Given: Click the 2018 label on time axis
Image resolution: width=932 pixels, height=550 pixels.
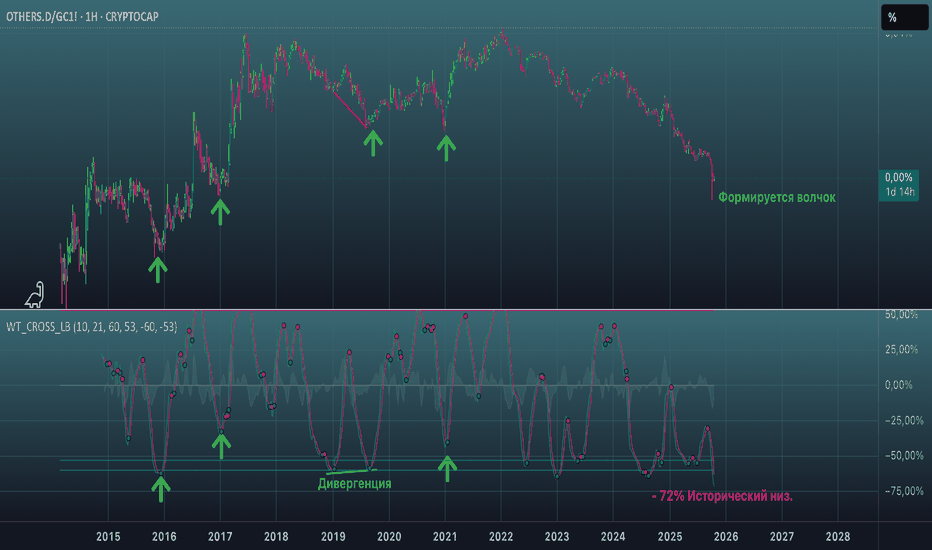Looking at the screenshot, I should tap(276, 537).
